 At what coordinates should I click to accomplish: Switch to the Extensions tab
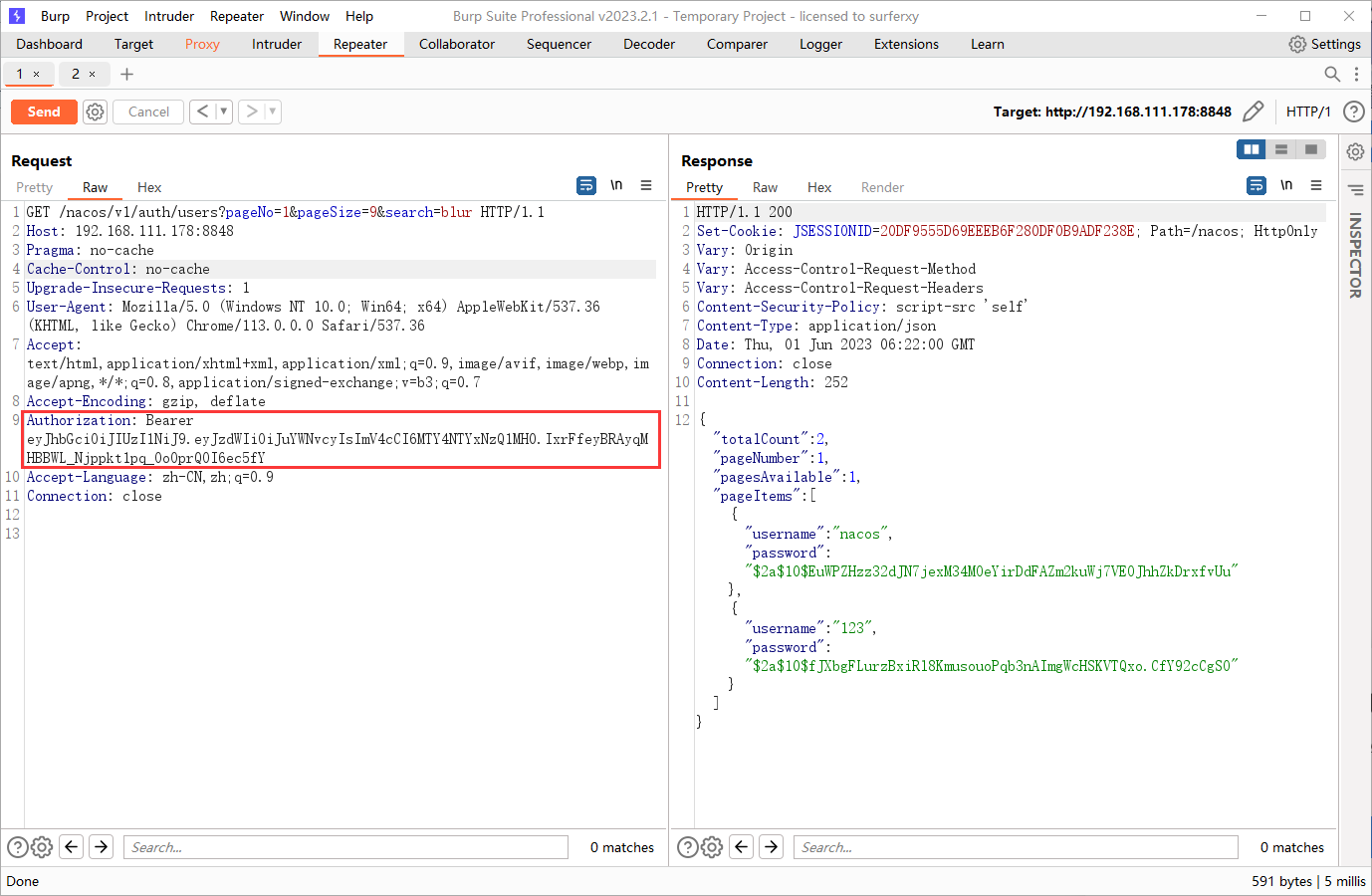coord(906,44)
